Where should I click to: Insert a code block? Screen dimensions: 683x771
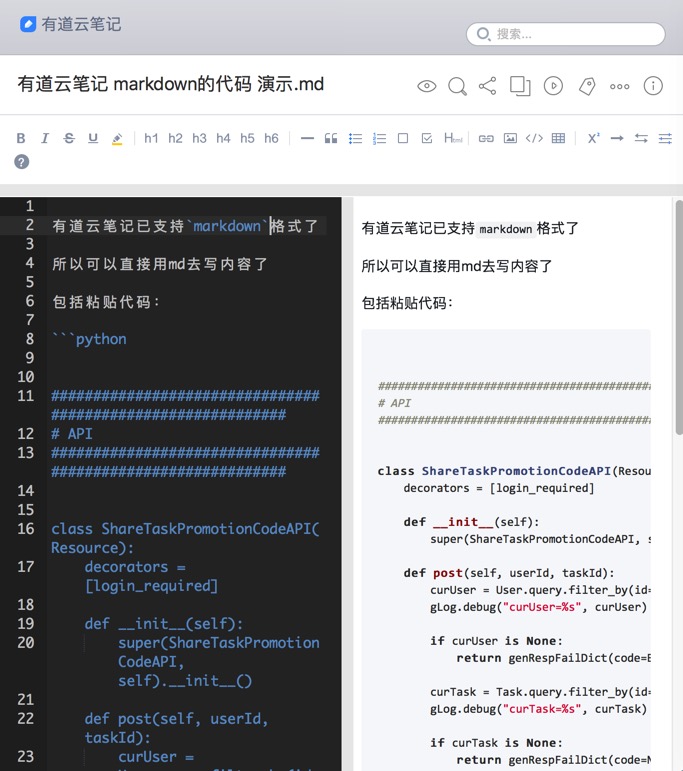[x=534, y=138]
